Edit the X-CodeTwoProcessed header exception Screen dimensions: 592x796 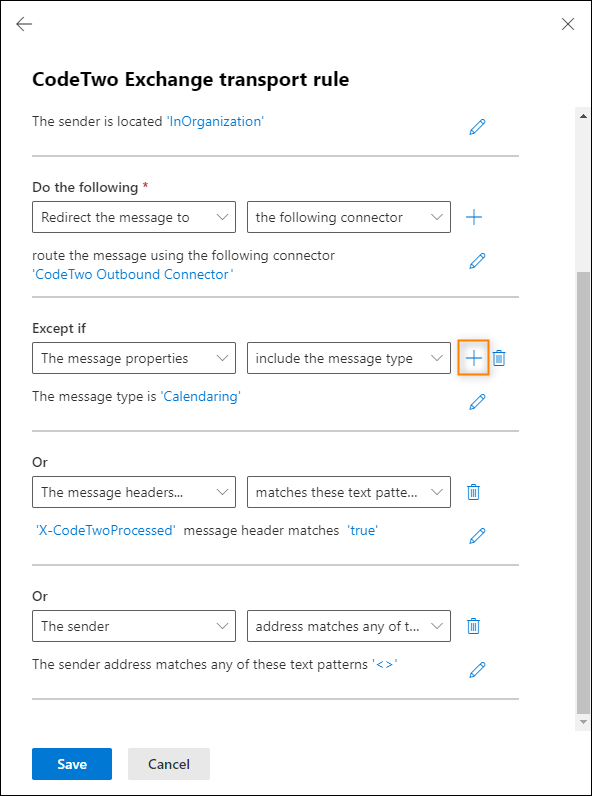tap(477, 536)
